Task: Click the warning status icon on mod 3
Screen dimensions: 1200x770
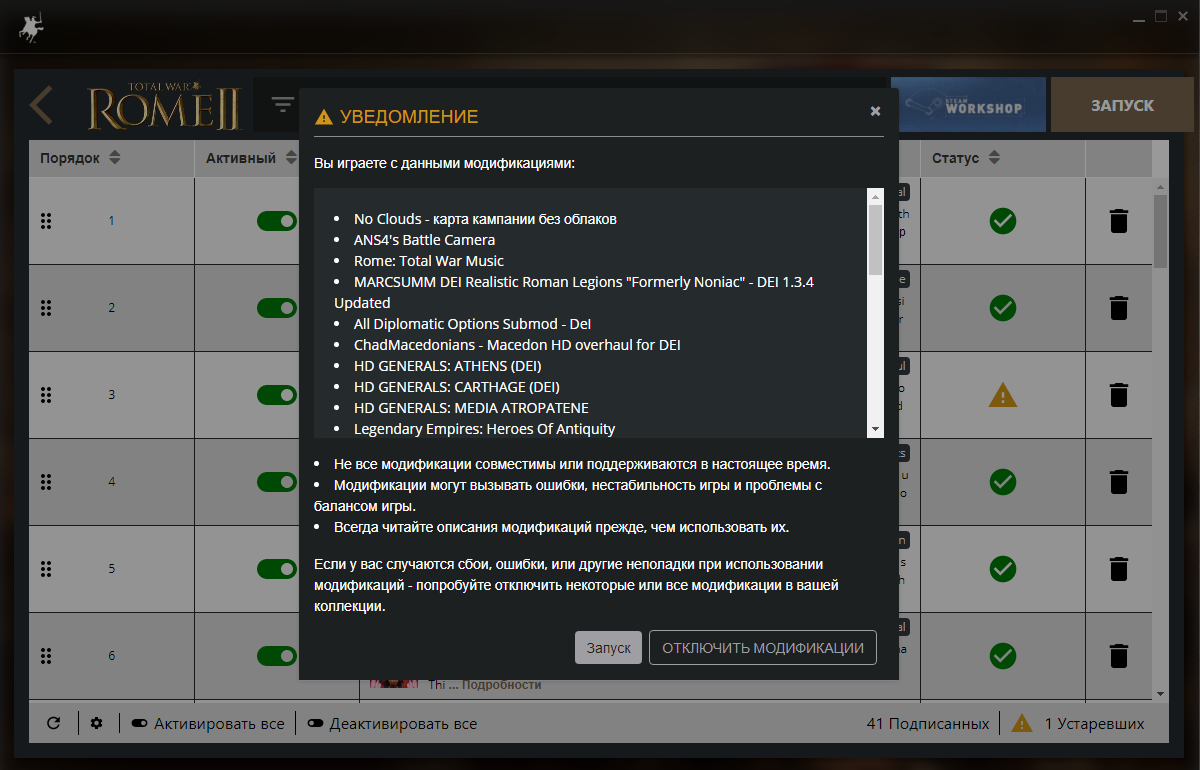Action: [x=1003, y=396]
